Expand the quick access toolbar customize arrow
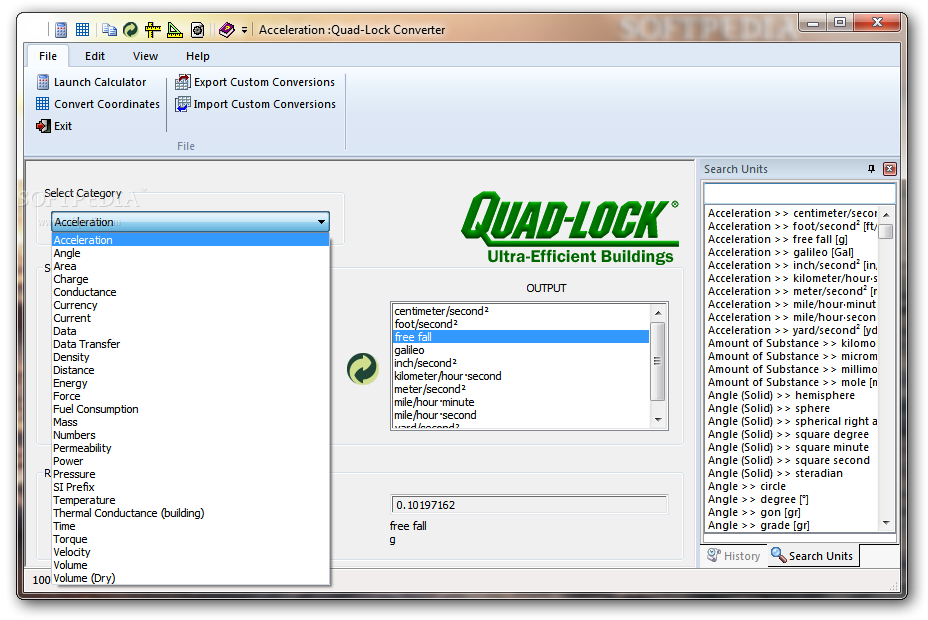The image size is (928, 620). pyautogui.click(x=244, y=30)
